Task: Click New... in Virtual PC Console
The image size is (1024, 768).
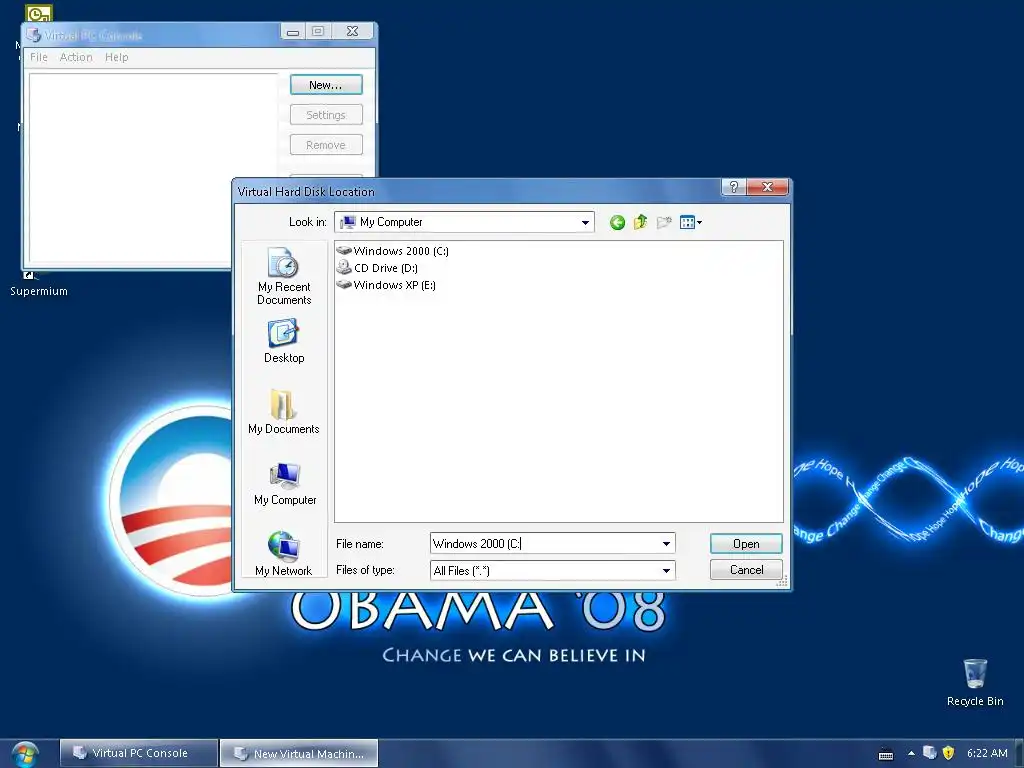Action: 326,85
